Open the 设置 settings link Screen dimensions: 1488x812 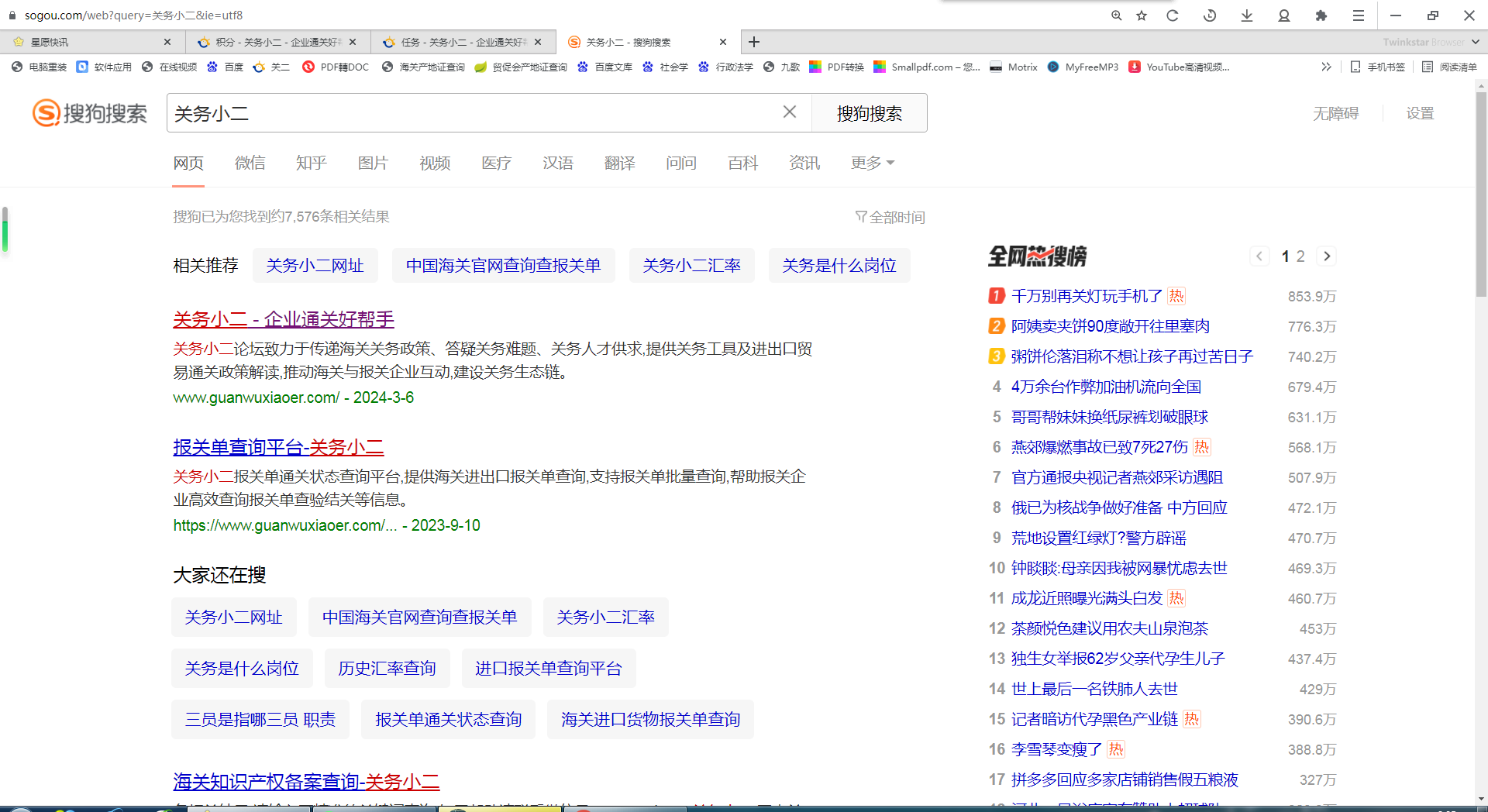[1420, 113]
